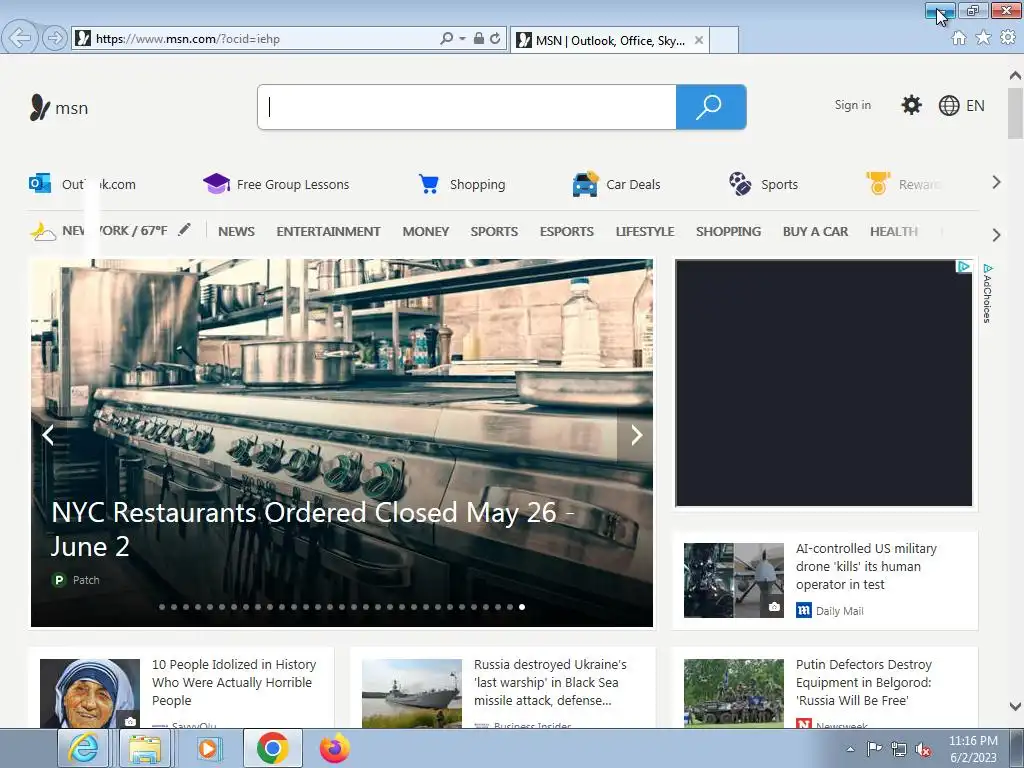
Task: Click page scrollbar down arrow
Action: [1015, 706]
